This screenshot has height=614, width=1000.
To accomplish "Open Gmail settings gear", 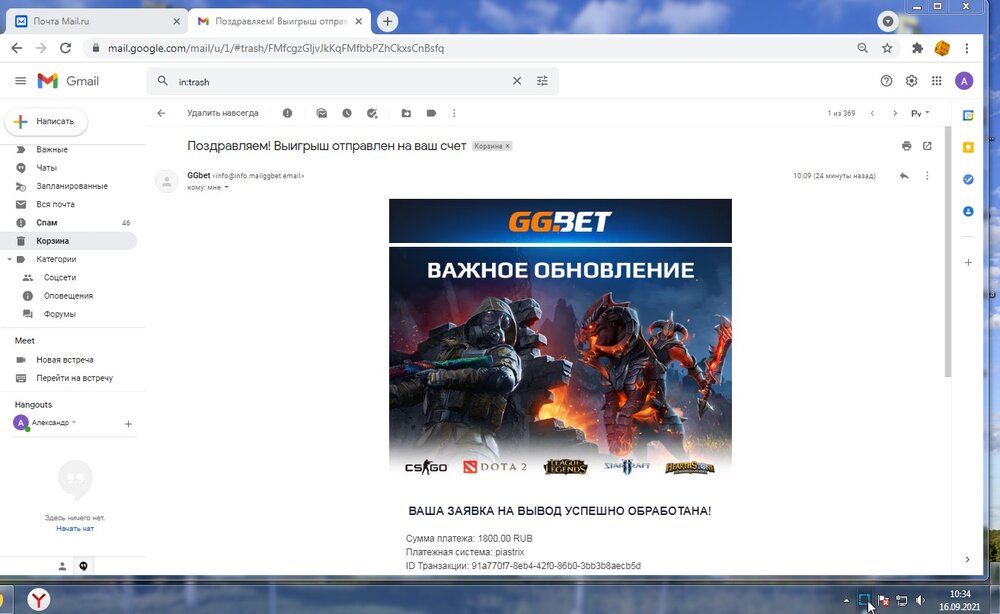I will 911,81.
